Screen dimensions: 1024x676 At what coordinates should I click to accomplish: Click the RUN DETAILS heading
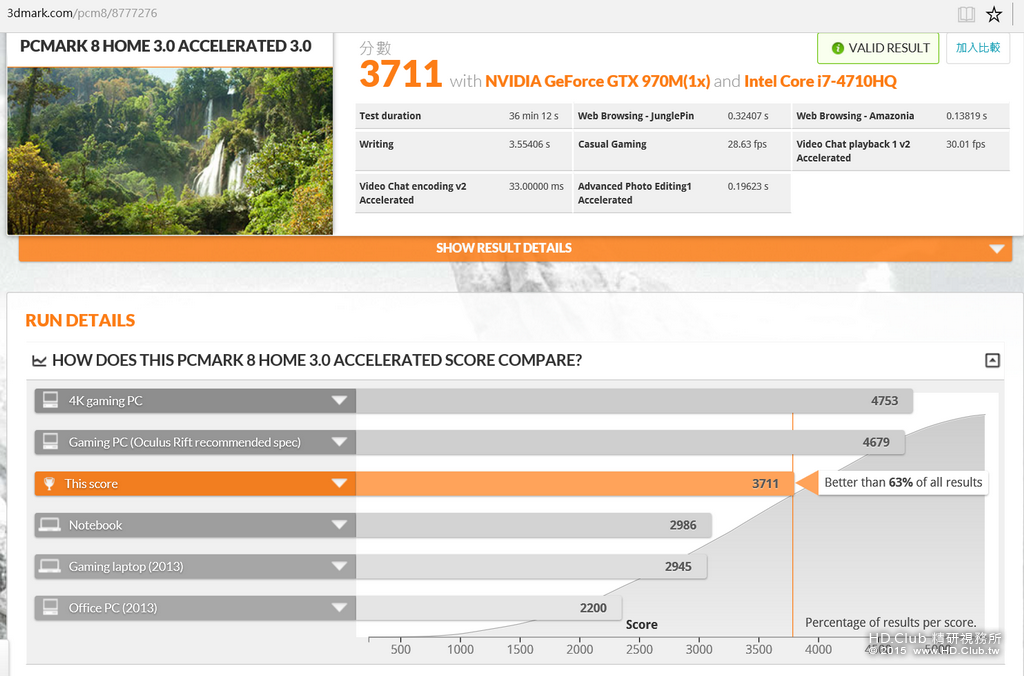(80, 320)
